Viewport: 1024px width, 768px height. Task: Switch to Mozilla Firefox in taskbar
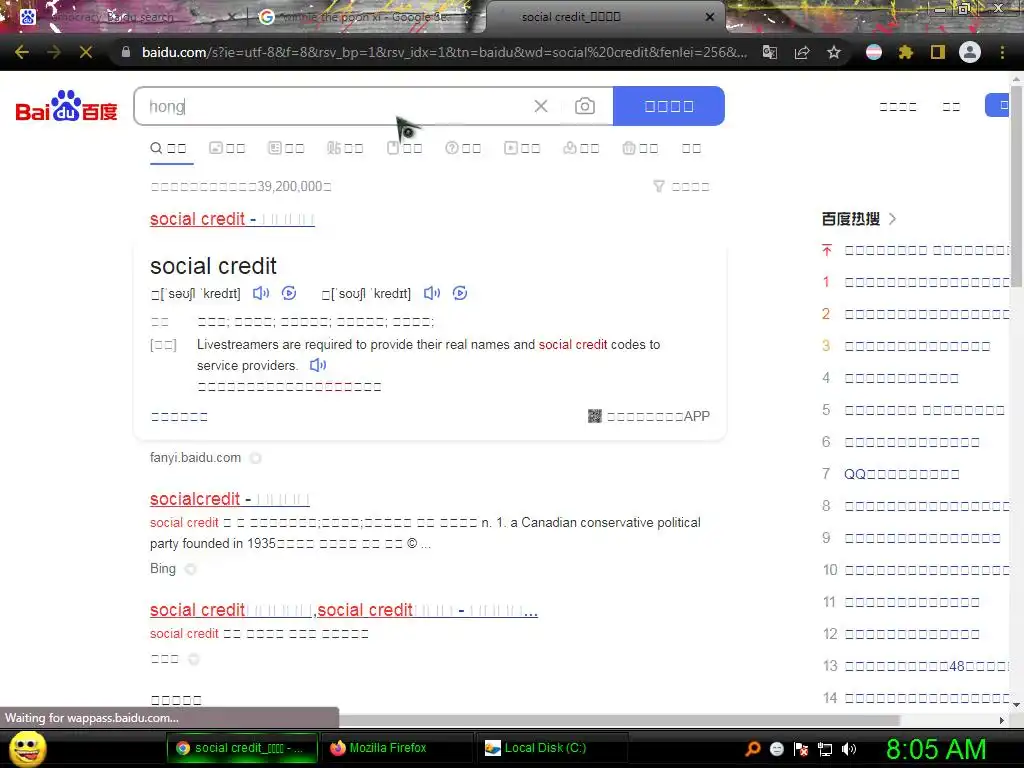[396, 748]
